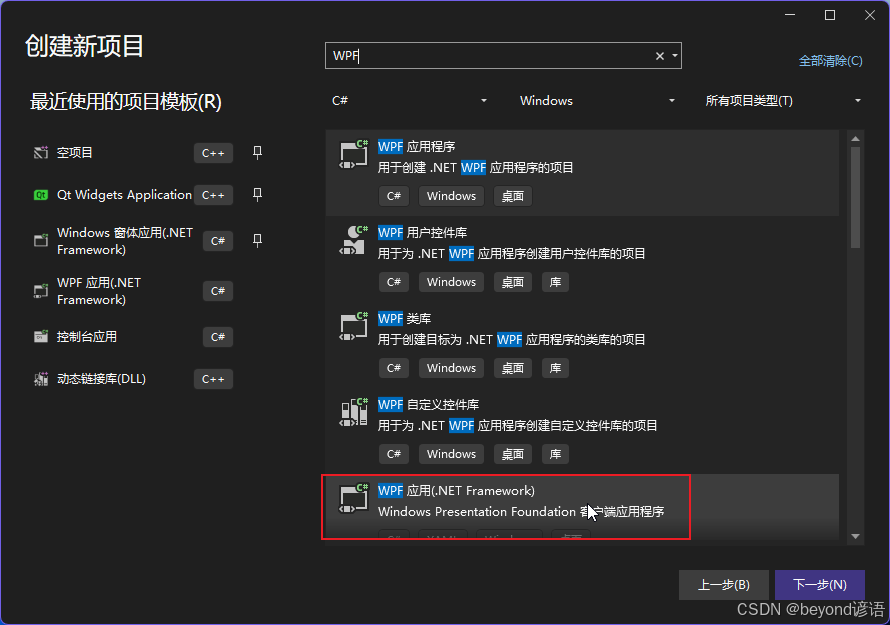Click the WPF 应用(.NET Framework) list icon

[x=354, y=498]
